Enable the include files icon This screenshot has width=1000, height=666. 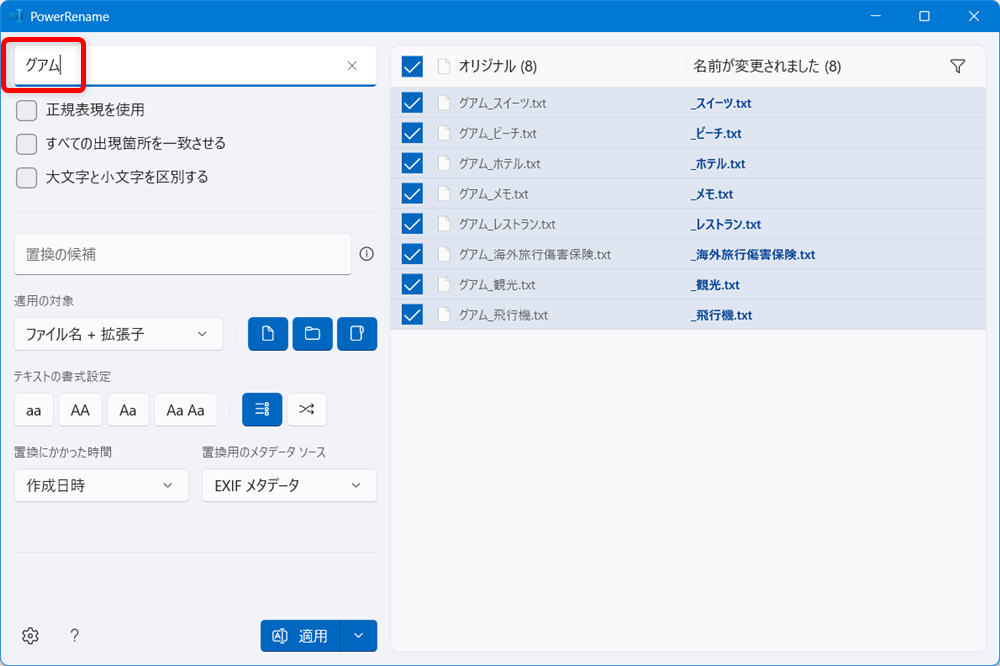(267, 333)
